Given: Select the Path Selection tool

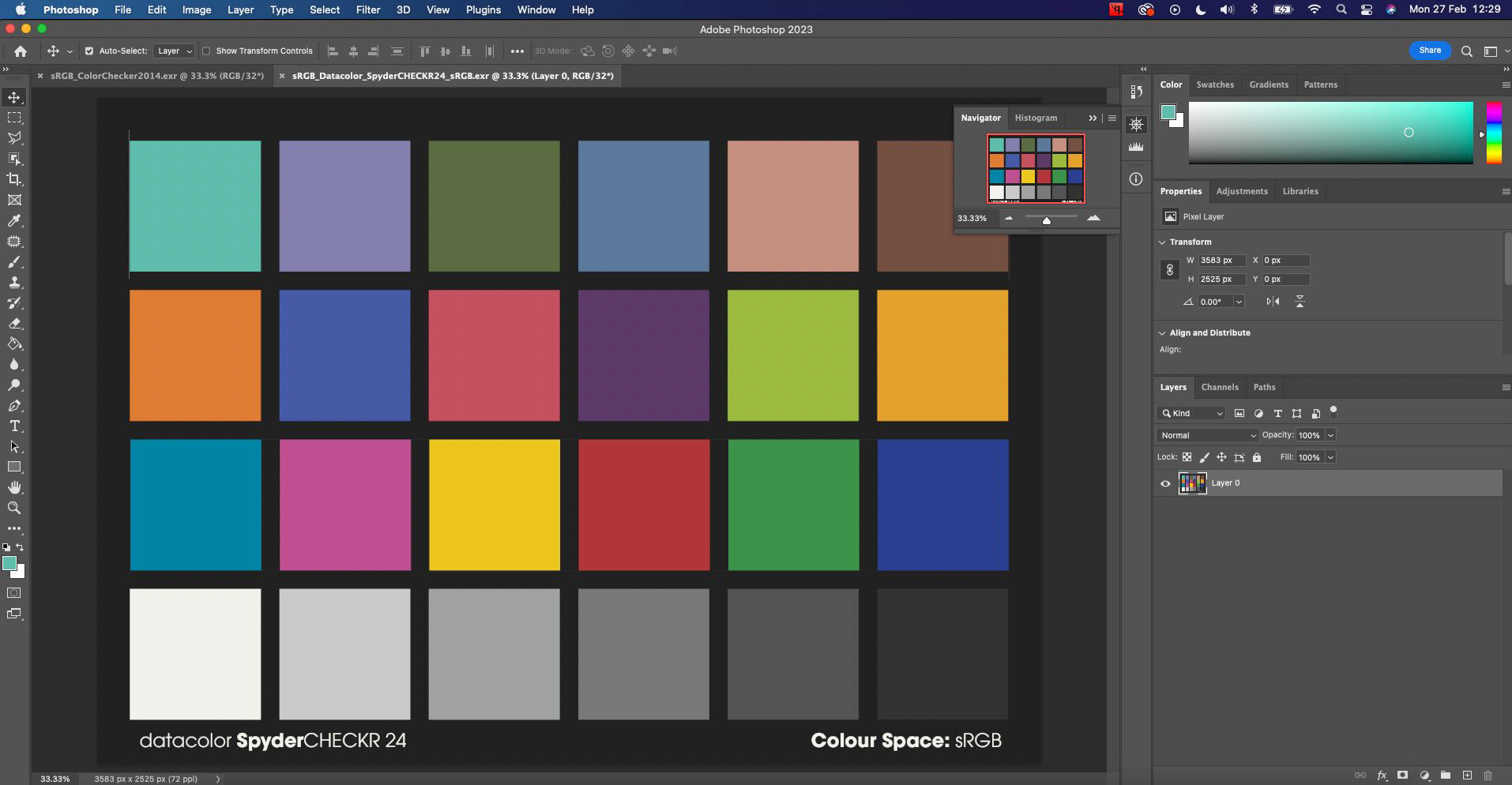Looking at the screenshot, I should click(14, 447).
